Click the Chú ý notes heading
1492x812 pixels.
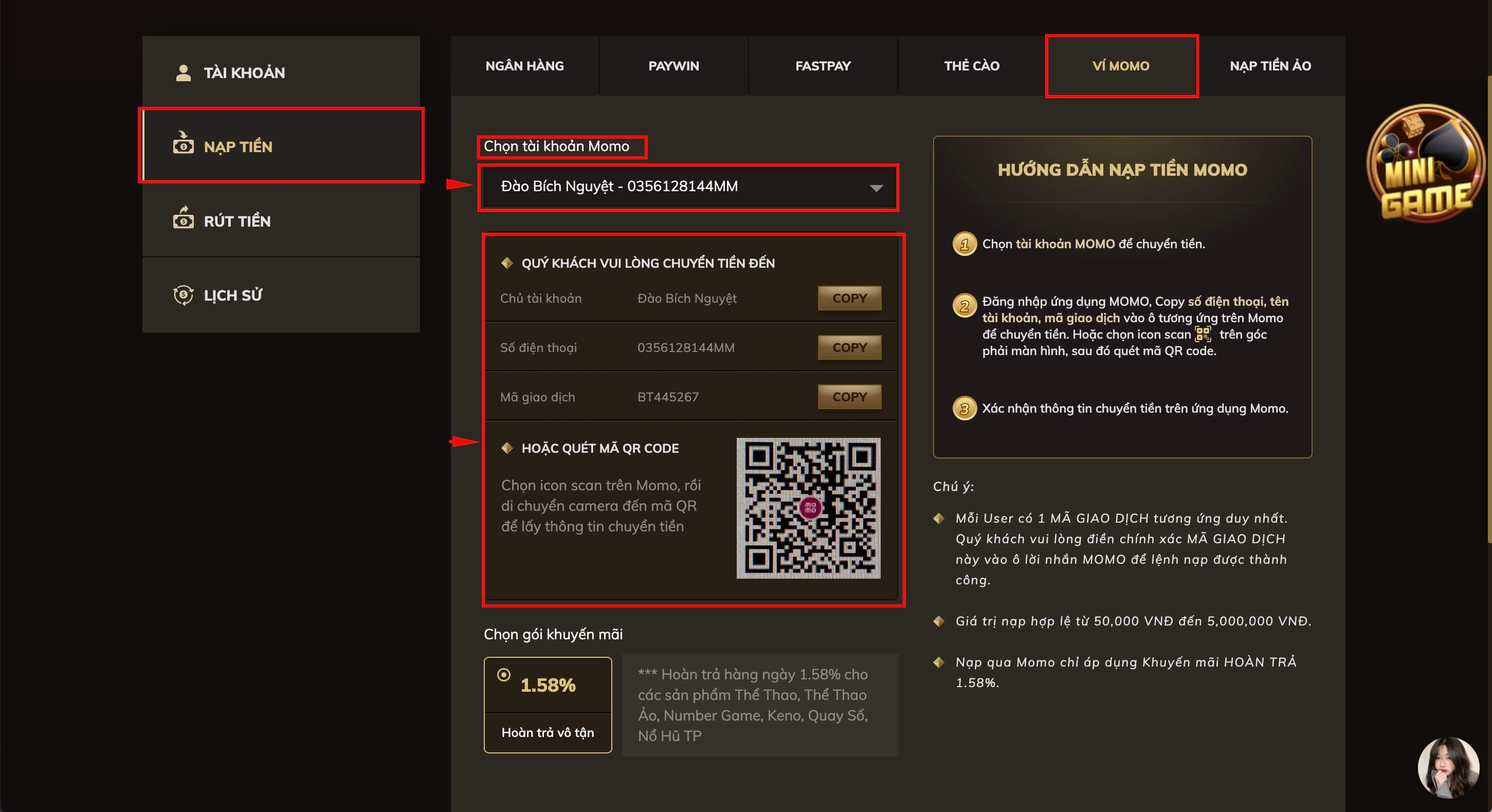tap(953, 487)
